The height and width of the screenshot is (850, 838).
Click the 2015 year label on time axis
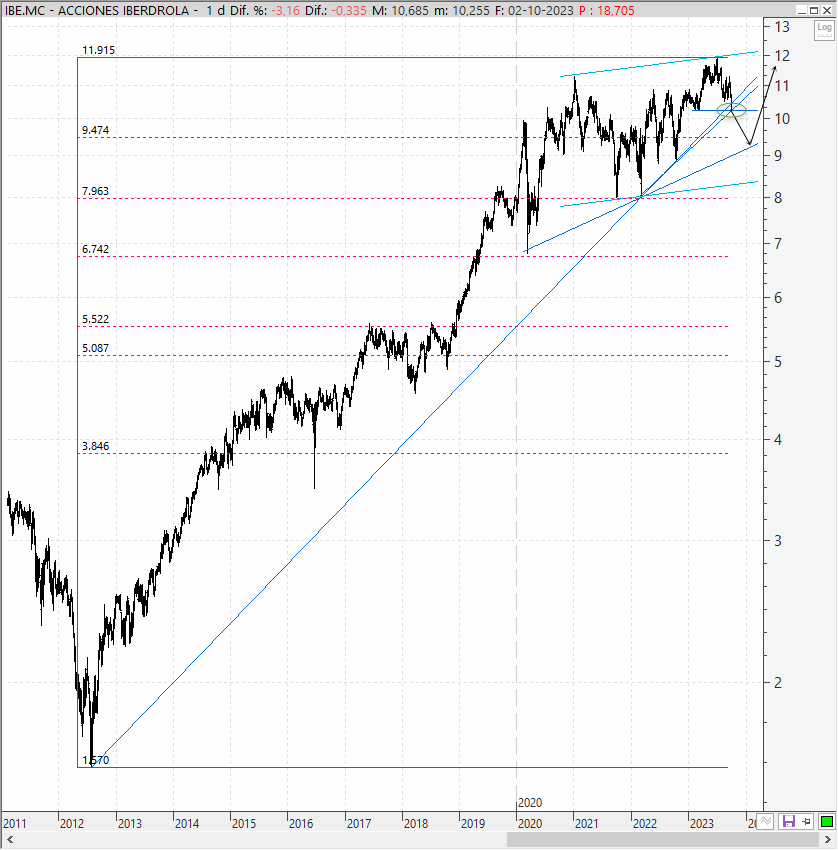pyautogui.click(x=243, y=824)
